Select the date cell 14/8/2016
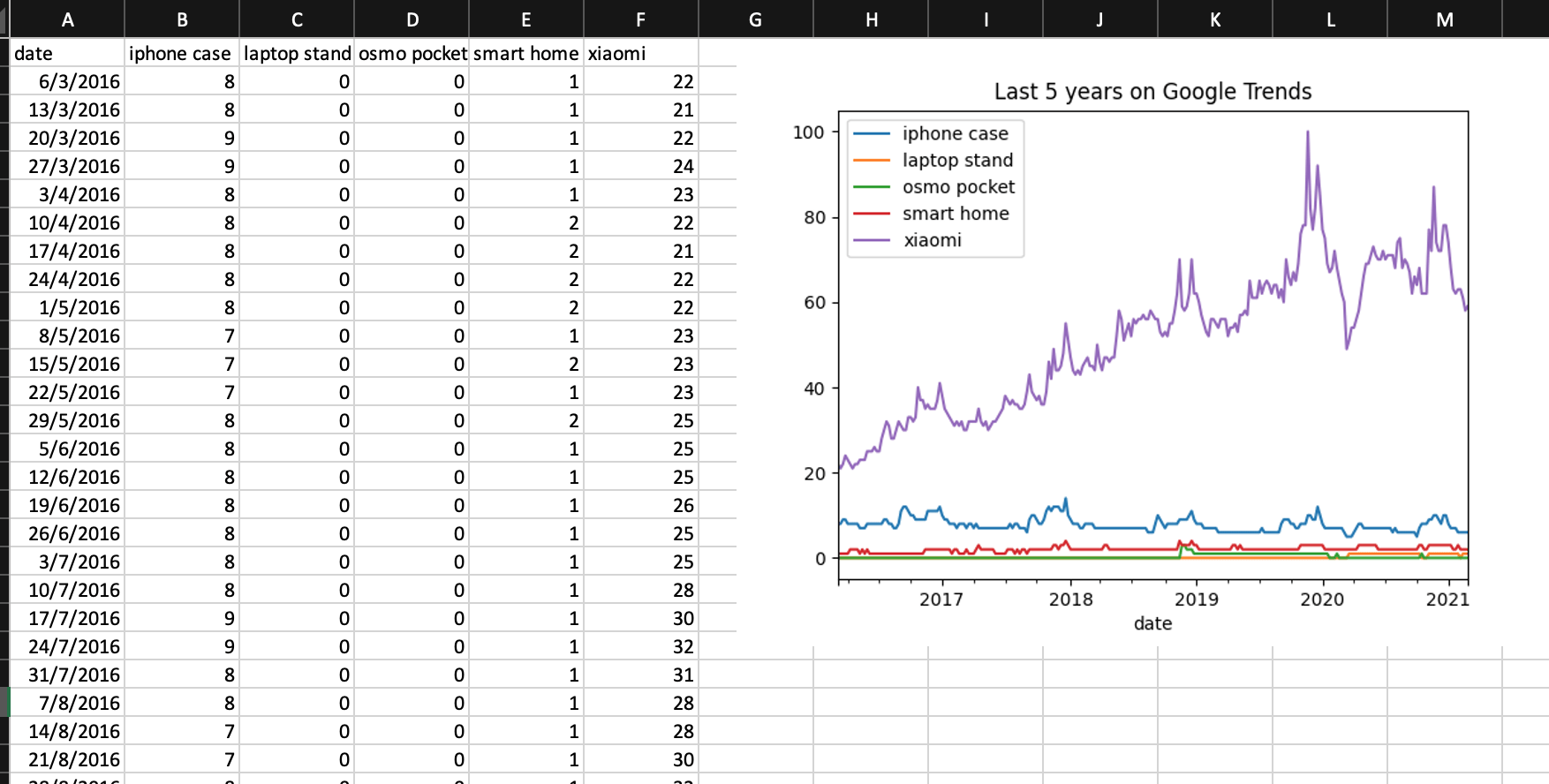This screenshot has width=1549, height=784. coord(67,731)
